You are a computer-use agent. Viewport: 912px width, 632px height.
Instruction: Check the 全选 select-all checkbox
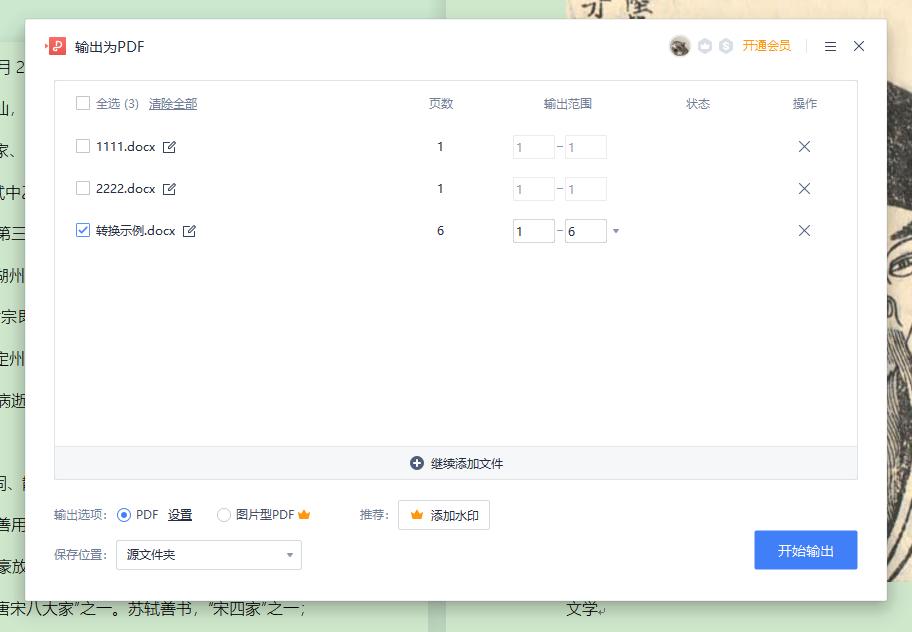[x=83, y=103]
